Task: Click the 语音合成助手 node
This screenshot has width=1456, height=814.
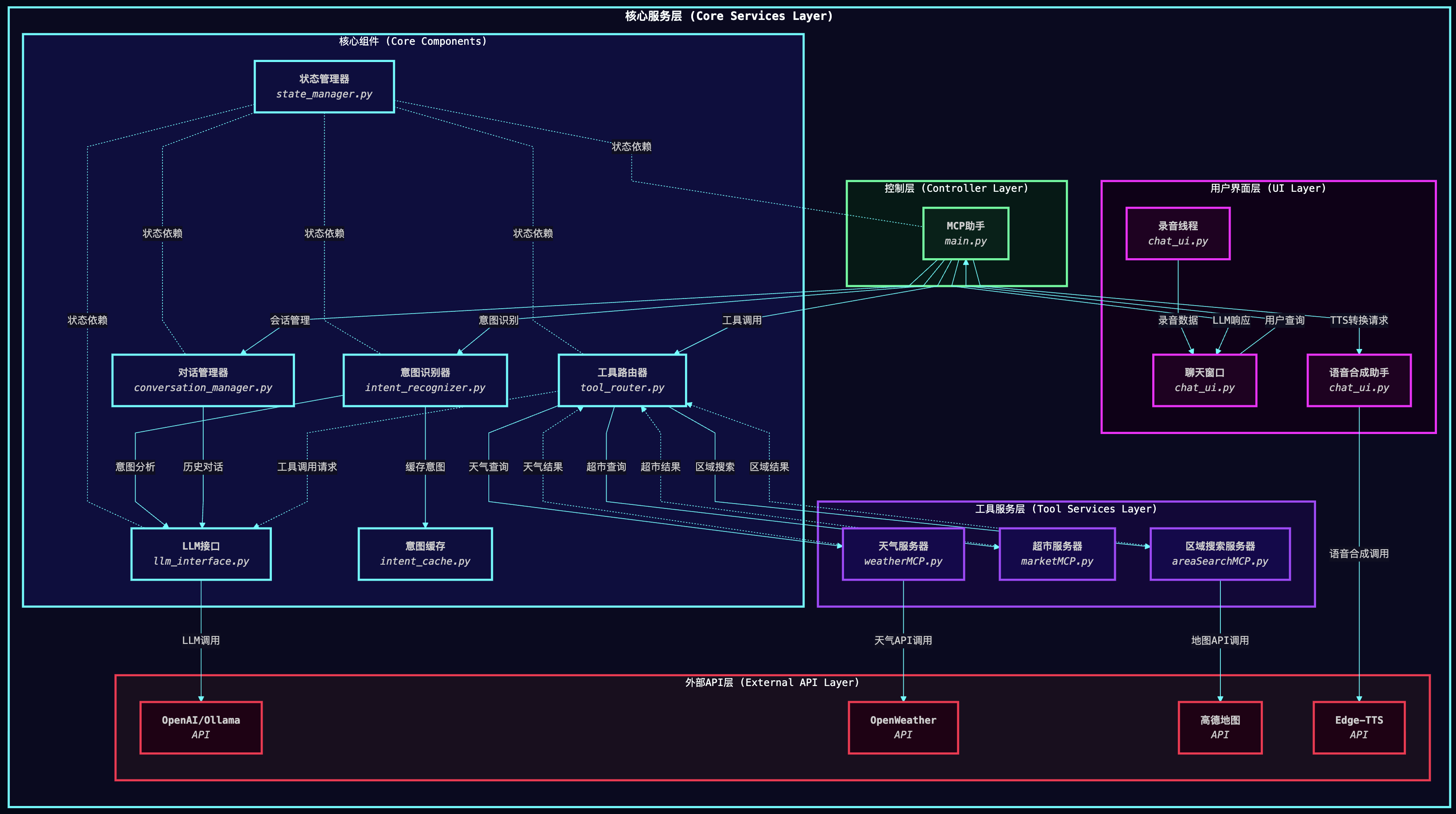Action: (1359, 380)
